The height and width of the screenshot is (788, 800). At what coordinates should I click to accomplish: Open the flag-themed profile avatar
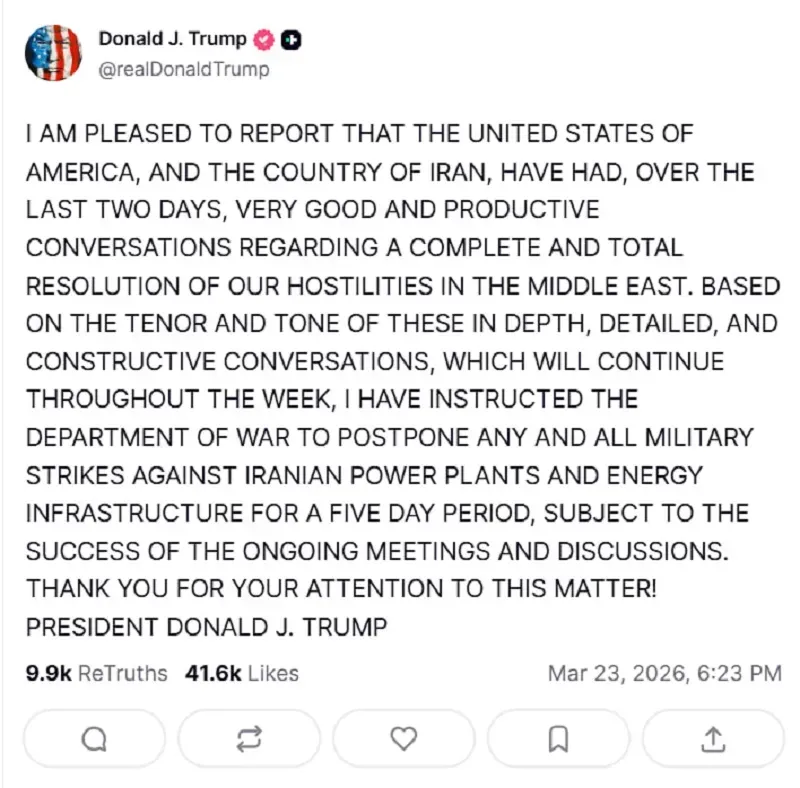(x=53, y=53)
